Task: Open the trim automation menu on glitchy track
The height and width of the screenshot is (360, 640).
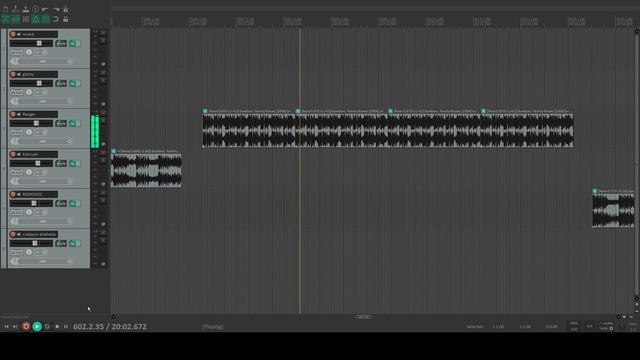Action: click(x=16, y=92)
